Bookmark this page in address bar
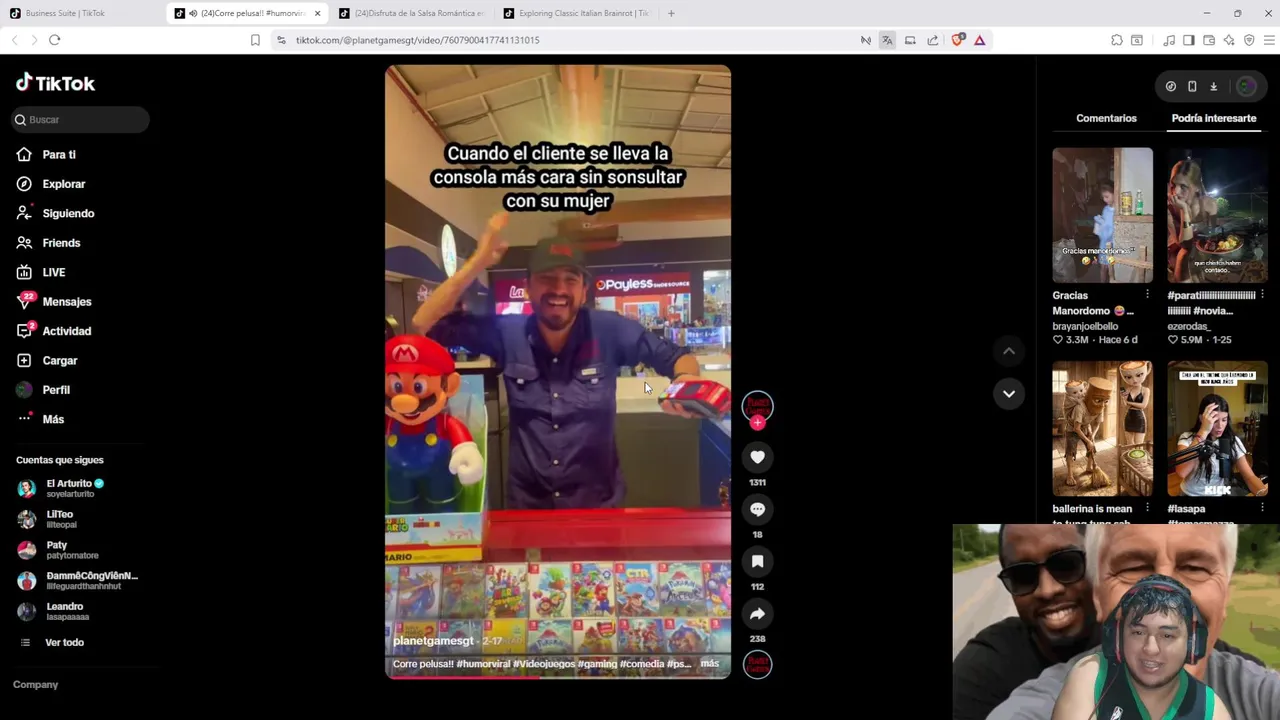 255,40
